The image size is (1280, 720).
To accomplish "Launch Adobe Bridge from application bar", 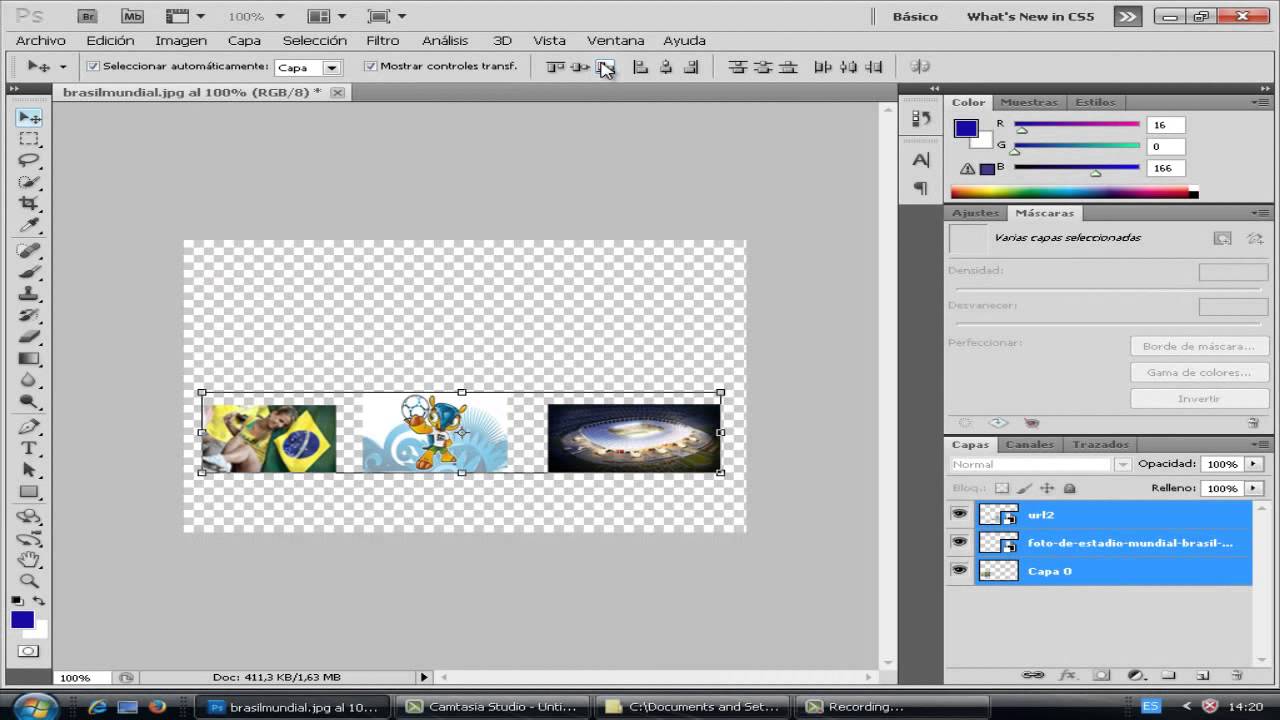I will click(88, 16).
